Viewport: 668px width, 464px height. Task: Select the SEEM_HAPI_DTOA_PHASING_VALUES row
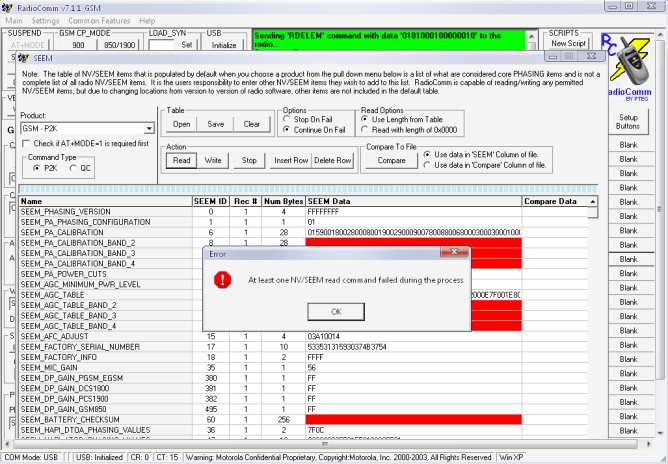[303, 430]
